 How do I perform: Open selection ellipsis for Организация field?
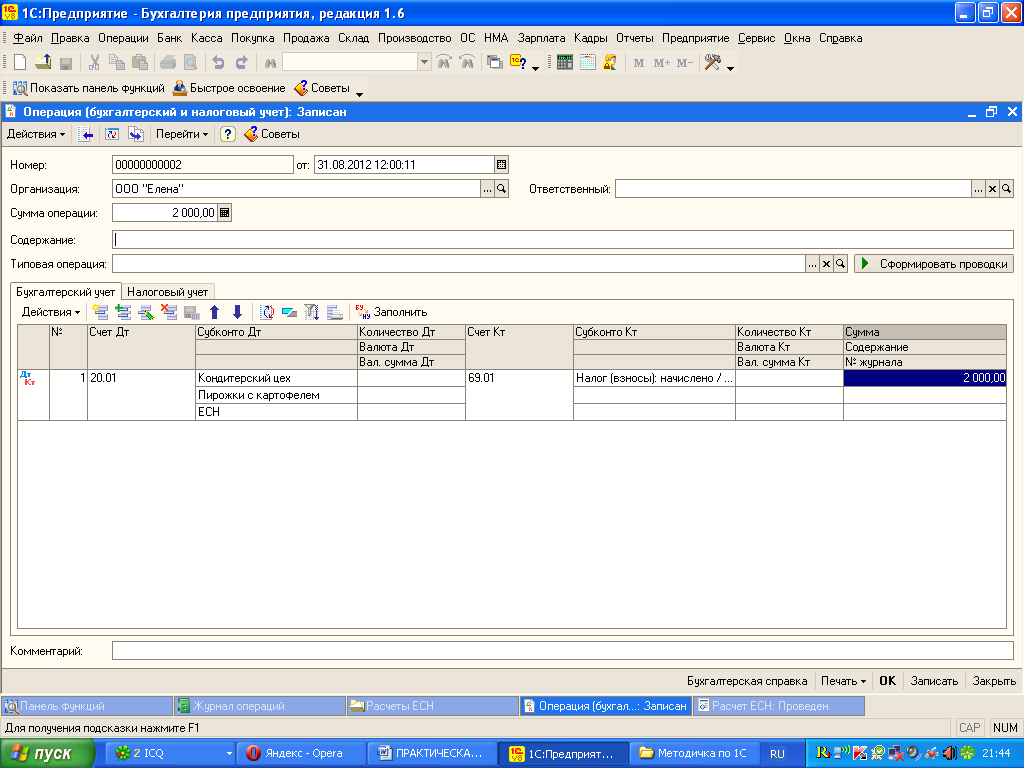[487, 189]
